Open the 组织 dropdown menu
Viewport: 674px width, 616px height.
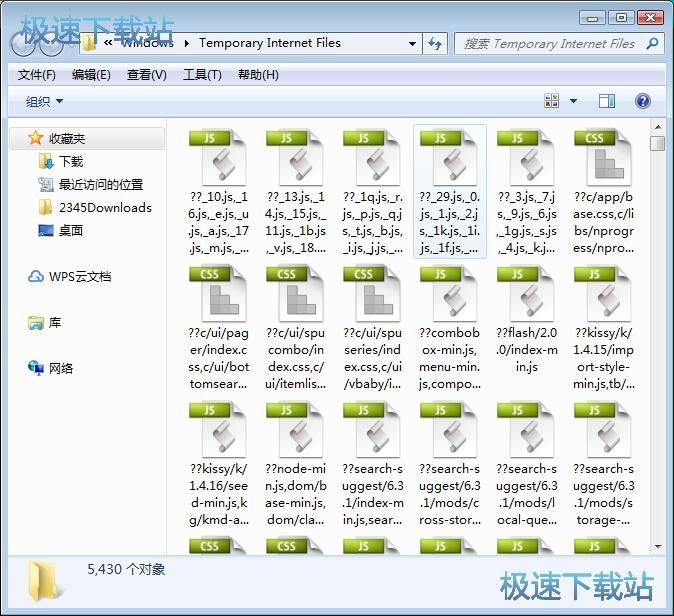point(44,101)
